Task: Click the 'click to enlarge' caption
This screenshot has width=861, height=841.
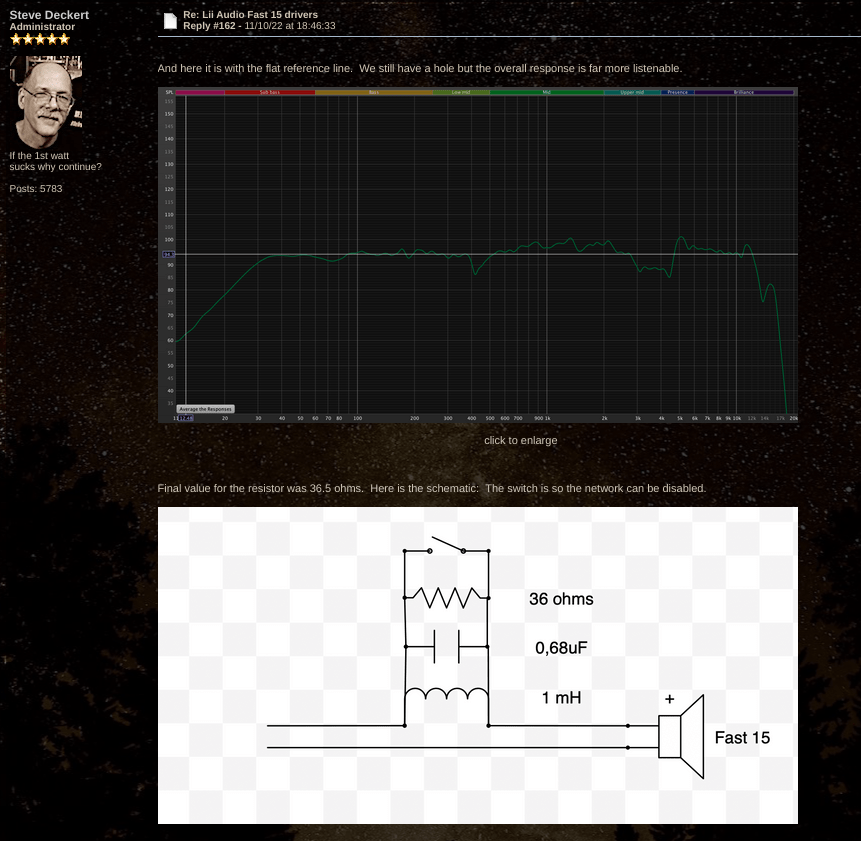Action: (x=521, y=440)
